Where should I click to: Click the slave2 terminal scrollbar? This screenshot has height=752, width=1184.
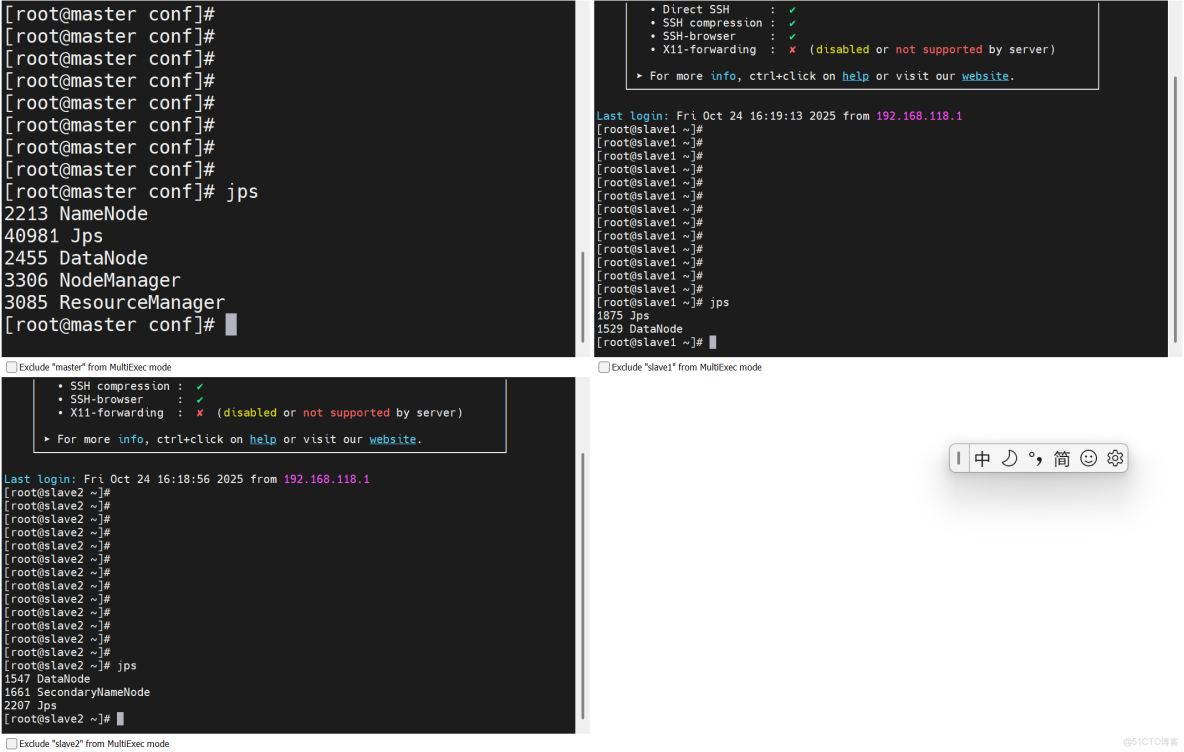click(x=582, y=586)
